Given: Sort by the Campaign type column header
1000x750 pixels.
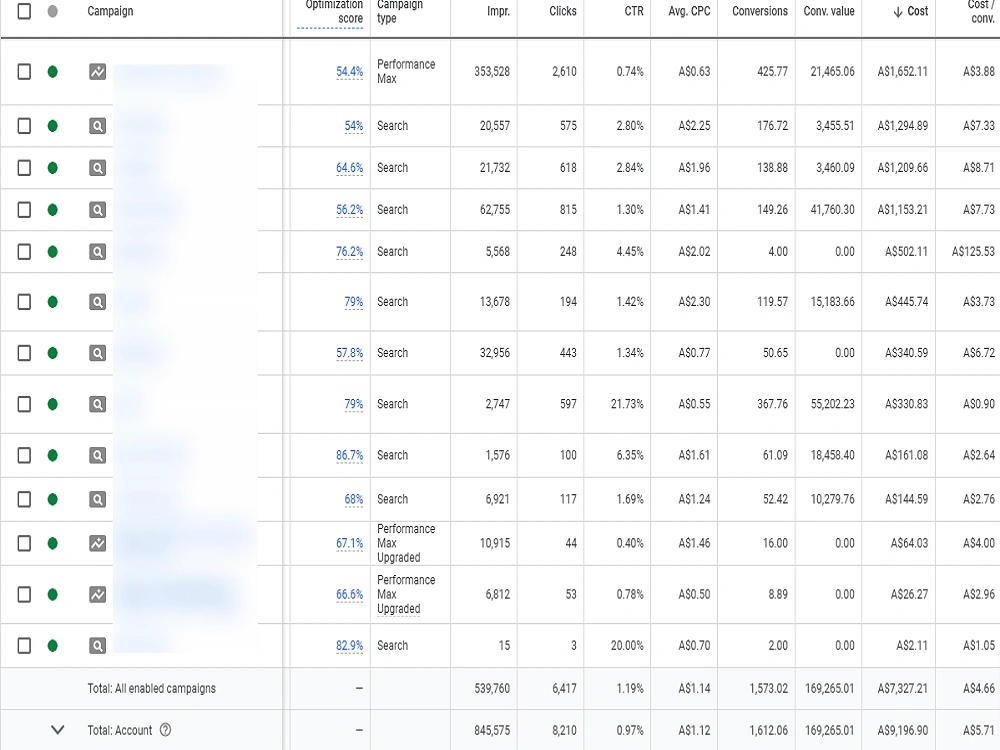Looking at the screenshot, I should [x=400, y=11].
